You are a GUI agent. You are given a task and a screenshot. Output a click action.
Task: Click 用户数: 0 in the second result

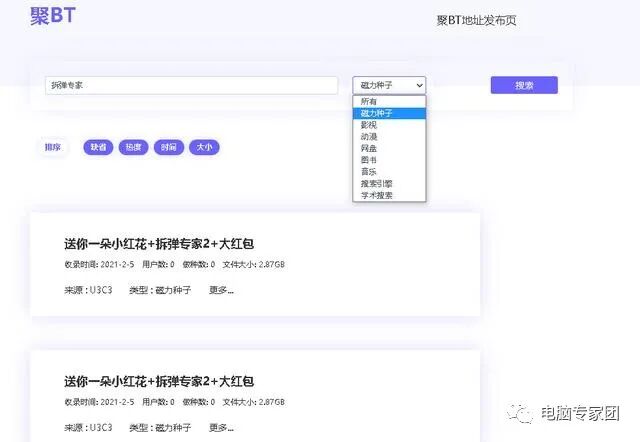click(x=158, y=402)
